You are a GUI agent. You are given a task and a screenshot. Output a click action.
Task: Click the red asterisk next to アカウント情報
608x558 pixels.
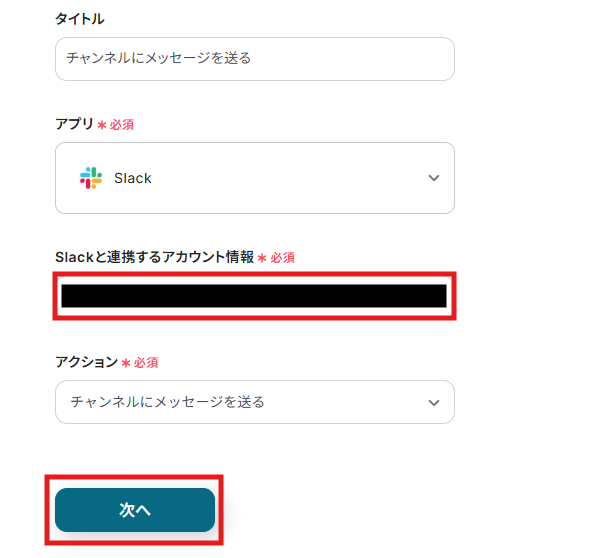pos(262,258)
